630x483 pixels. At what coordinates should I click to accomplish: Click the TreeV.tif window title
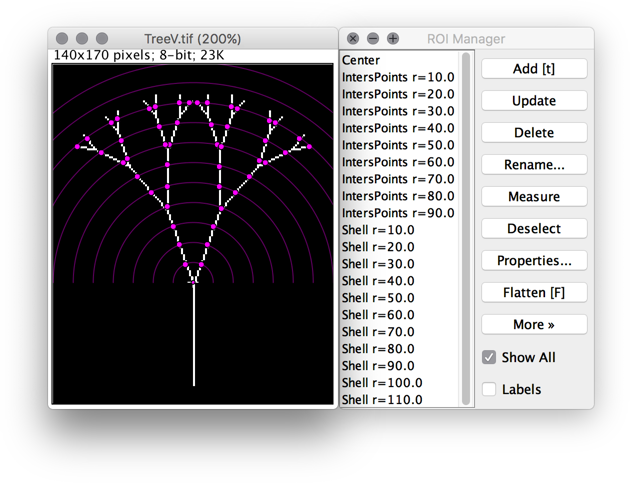click(x=192, y=39)
